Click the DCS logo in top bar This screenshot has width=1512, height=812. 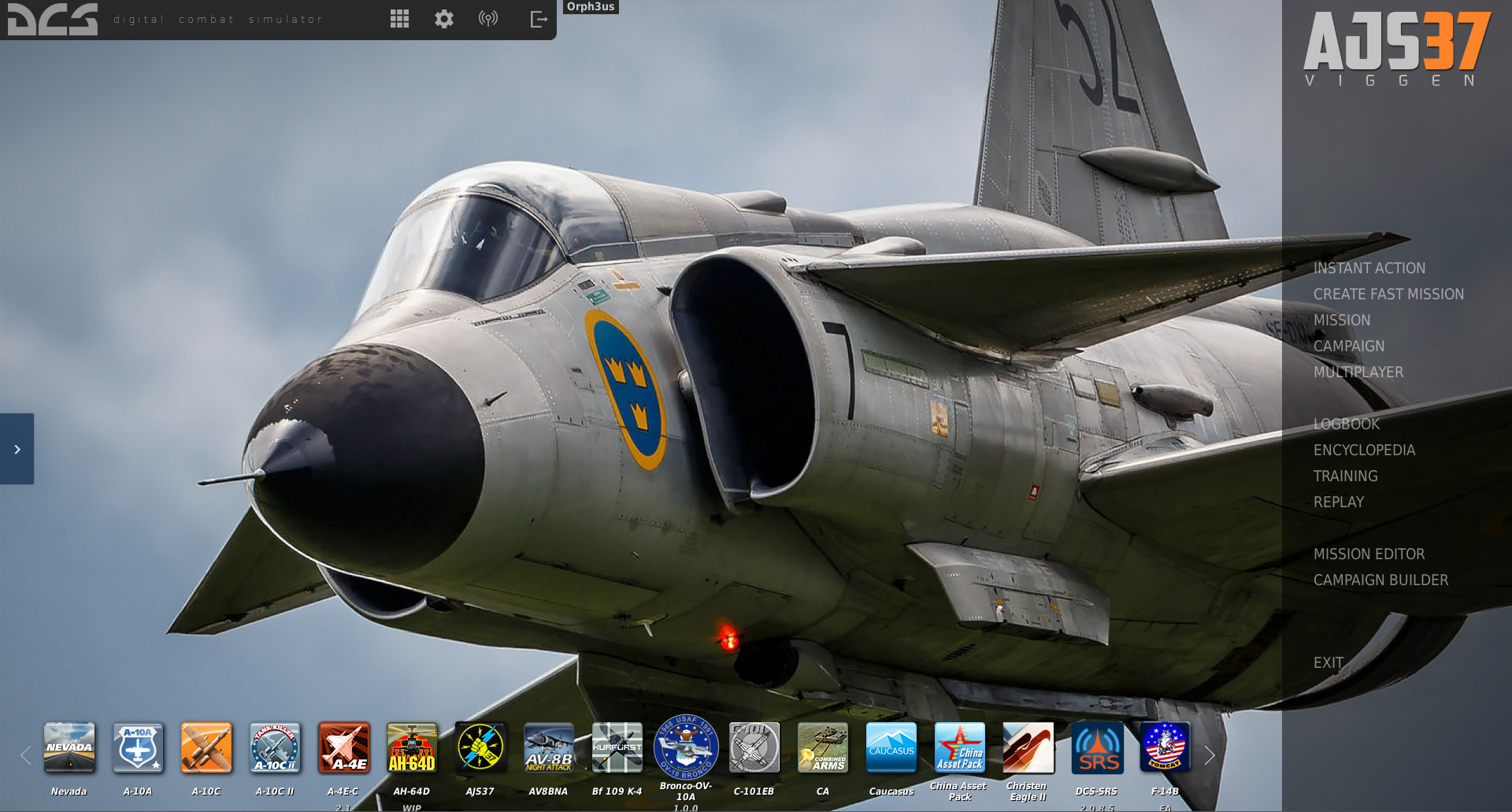coord(53,19)
